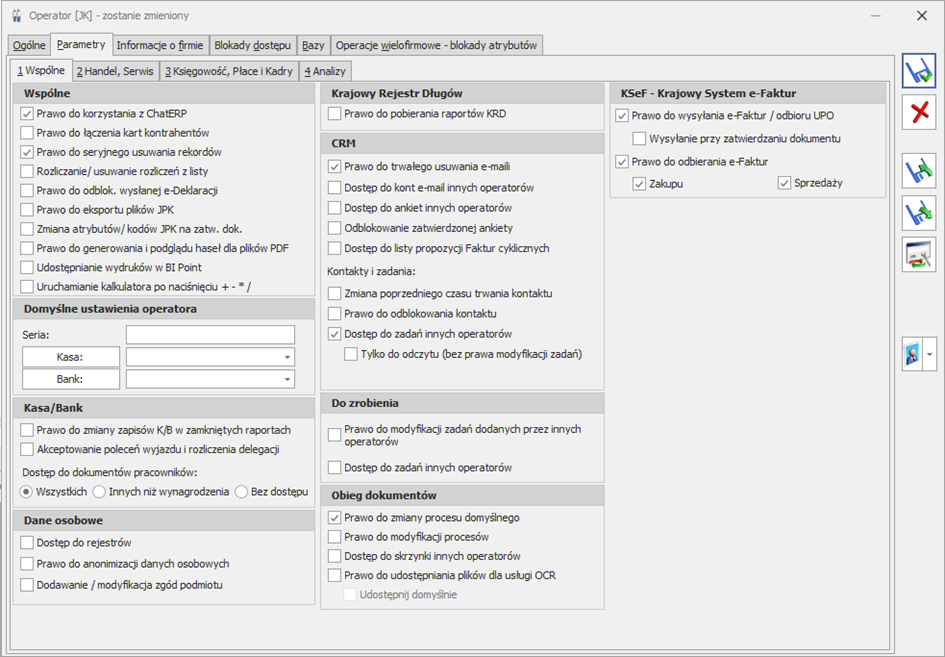Click into the Seria input field
The width and height of the screenshot is (945, 657).
tap(210, 334)
